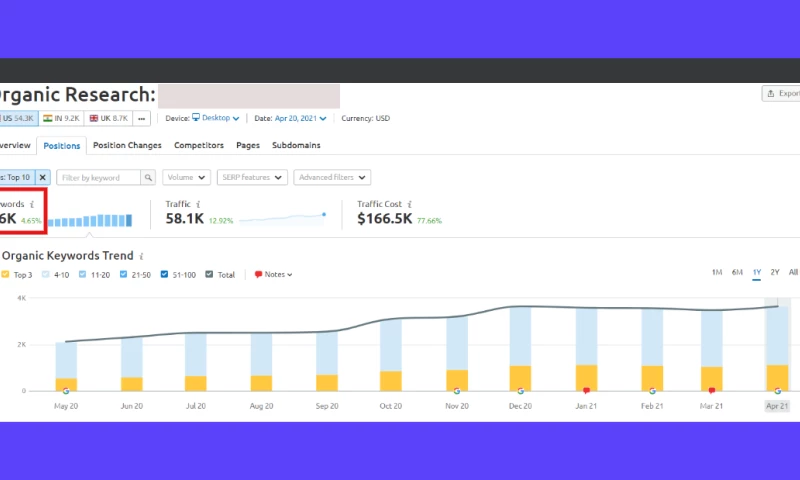Viewport: 800px width, 480px height.
Task: Switch to the Positions tab
Action: 62,145
